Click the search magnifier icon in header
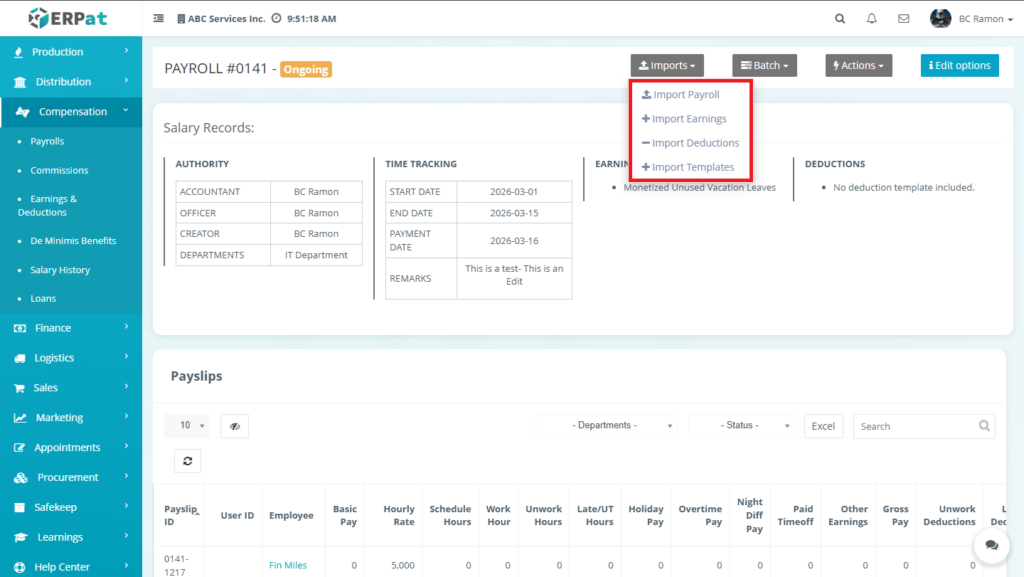This screenshot has width=1024, height=577. click(x=839, y=19)
